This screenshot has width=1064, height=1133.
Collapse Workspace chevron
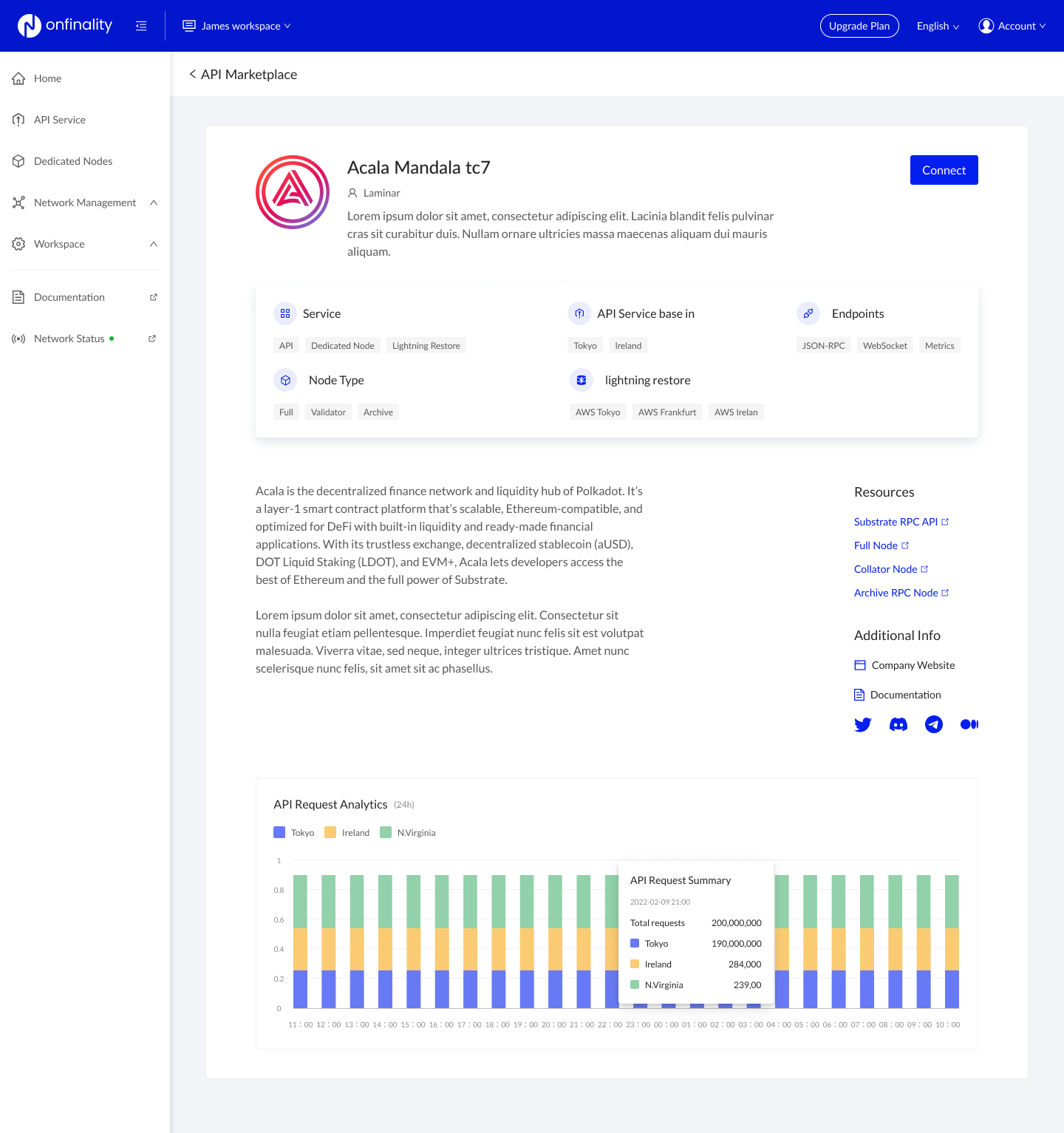coord(154,244)
